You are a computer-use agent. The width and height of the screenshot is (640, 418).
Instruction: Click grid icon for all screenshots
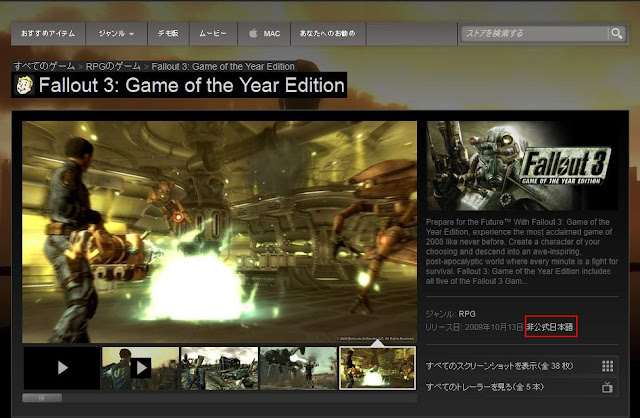click(x=607, y=366)
